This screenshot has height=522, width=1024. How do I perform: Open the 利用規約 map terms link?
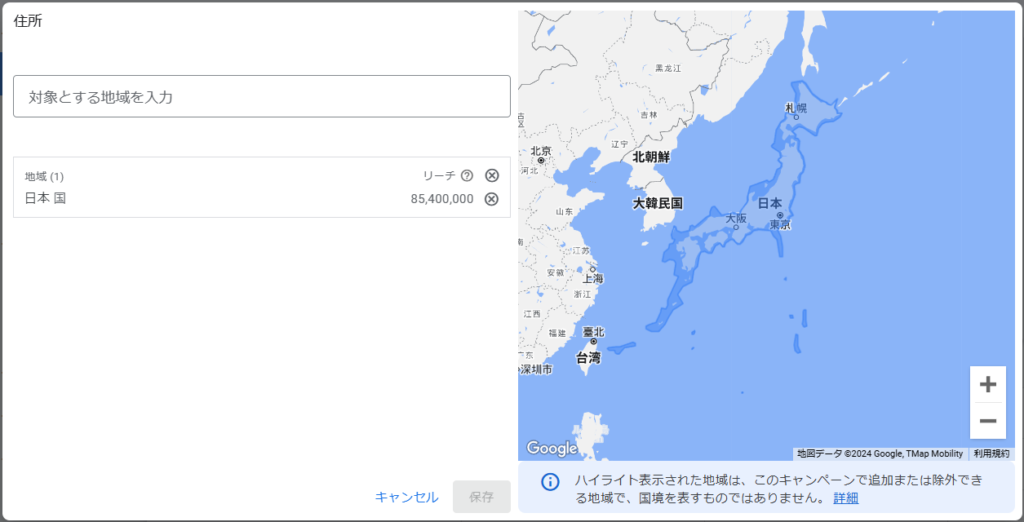(990, 453)
